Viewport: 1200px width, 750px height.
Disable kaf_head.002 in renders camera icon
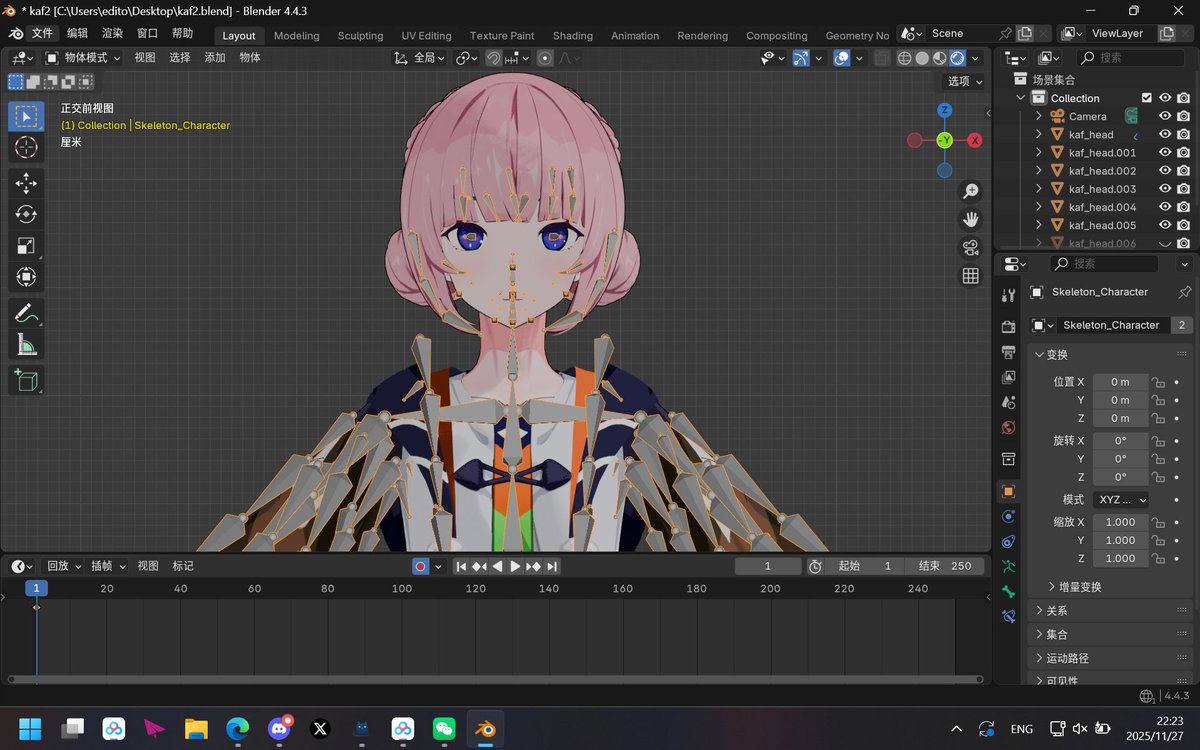click(x=1184, y=171)
